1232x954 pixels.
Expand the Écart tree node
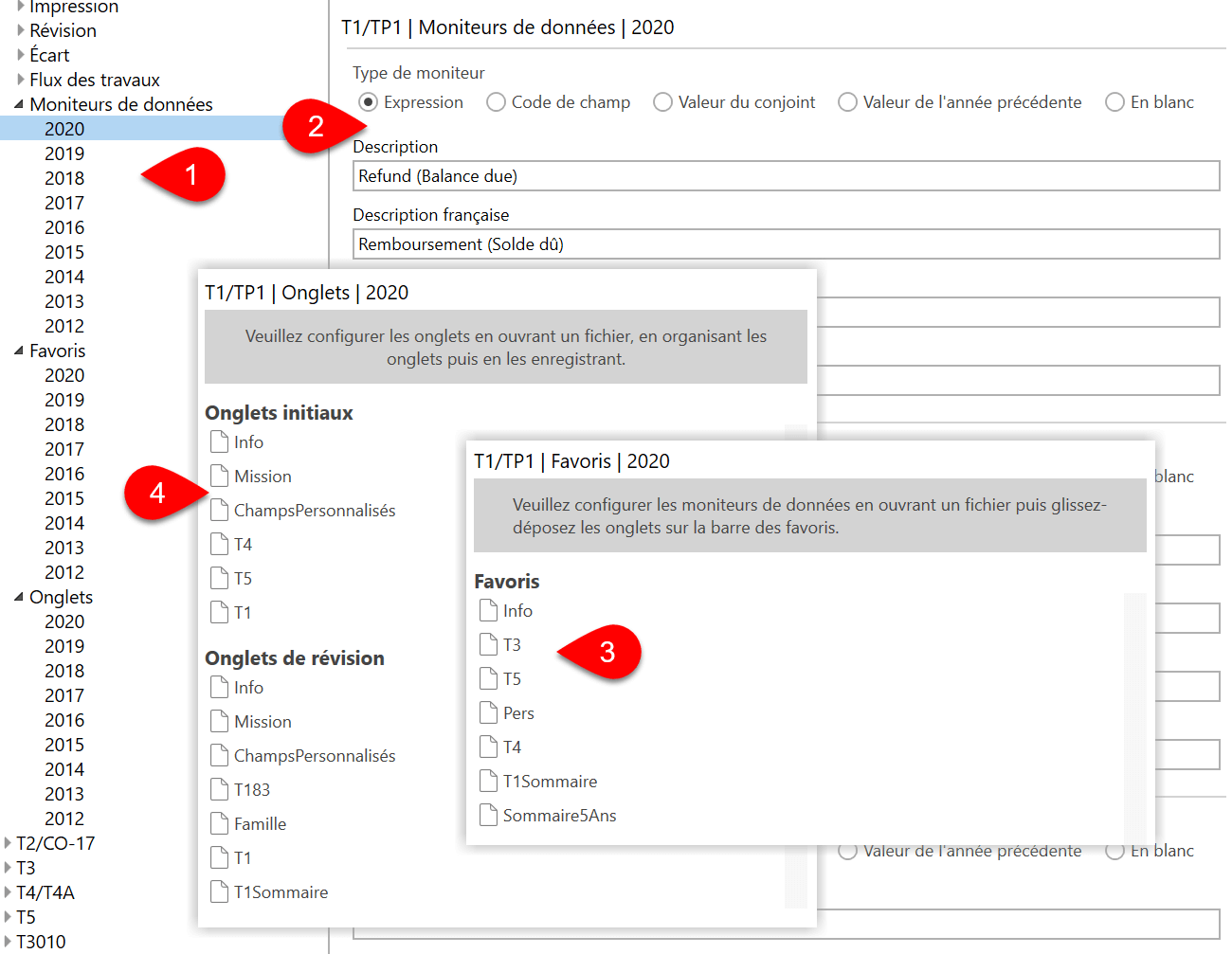pyautogui.click(x=21, y=55)
